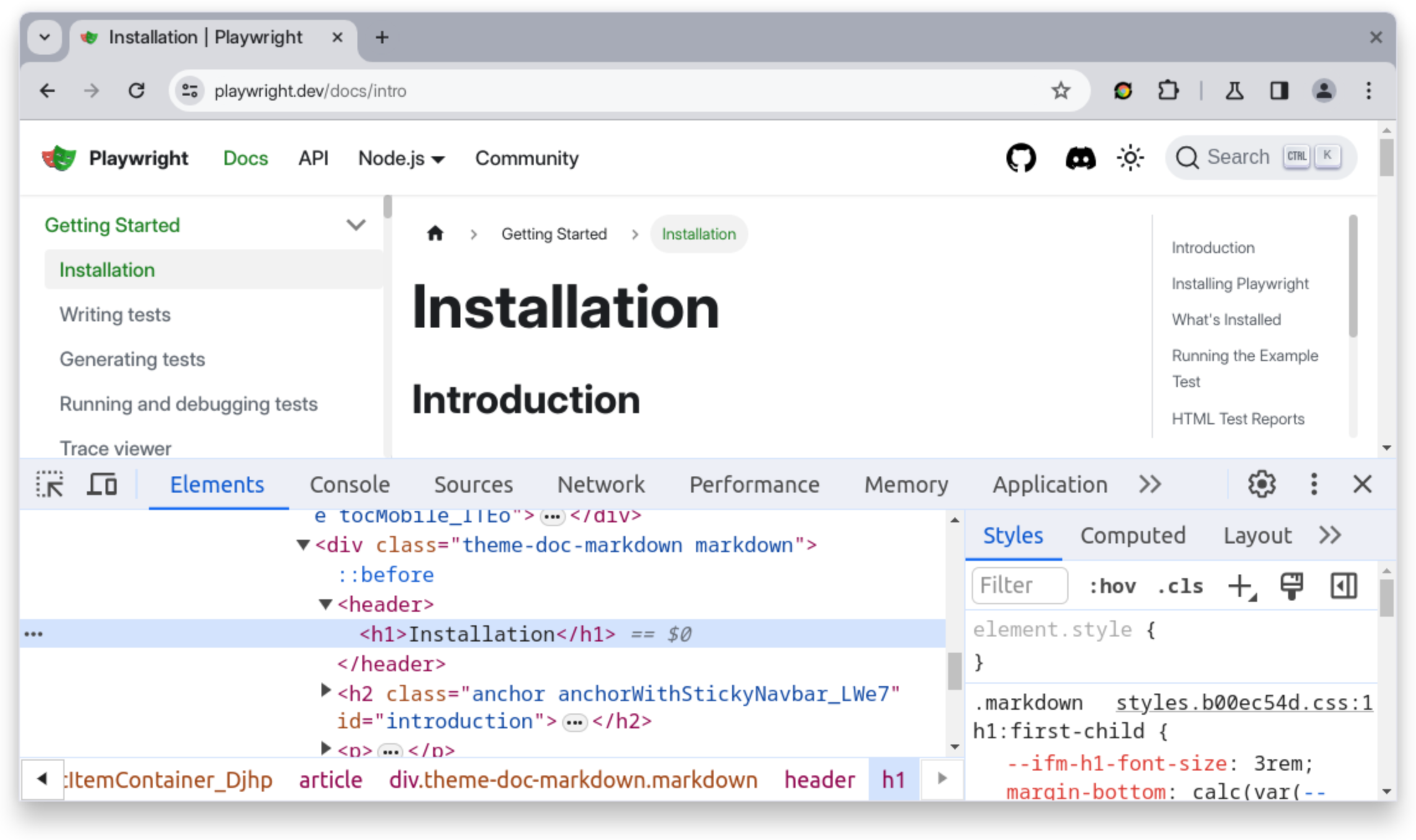Click the DevTools more options kebab icon
This screenshot has width=1416, height=840.
pyautogui.click(x=1313, y=484)
